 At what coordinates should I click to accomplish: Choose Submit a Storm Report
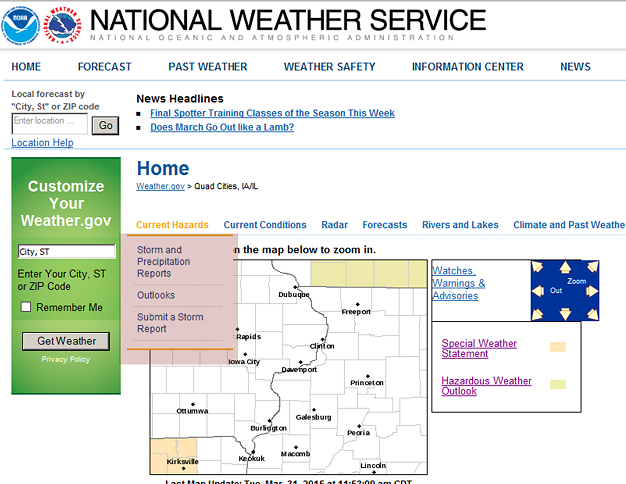coord(170,323)
